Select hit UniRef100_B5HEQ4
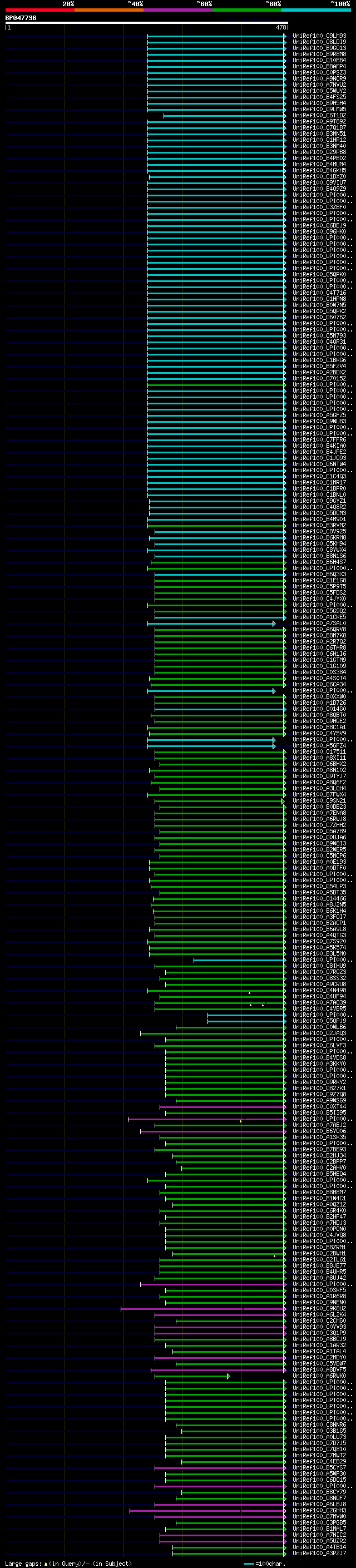This screenshot has width=356, height=1568. tap(319, 1174)
